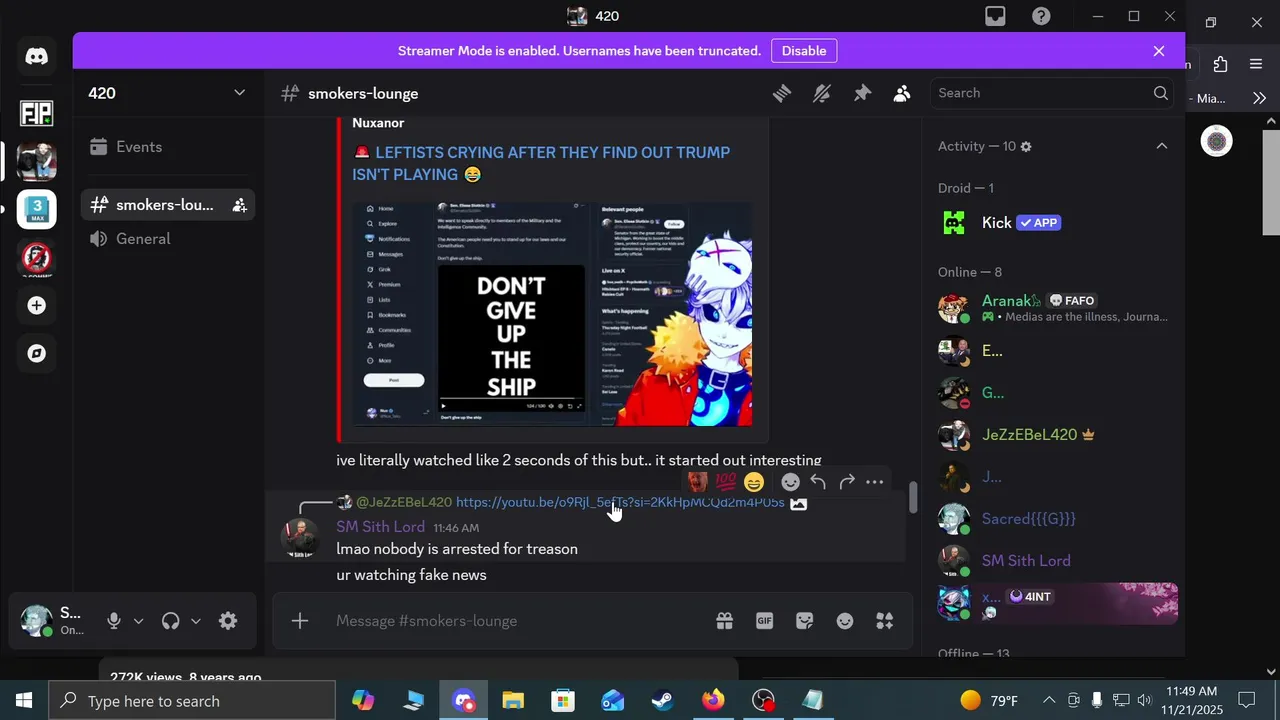Open emoji picker in message bar

[845, 621]
